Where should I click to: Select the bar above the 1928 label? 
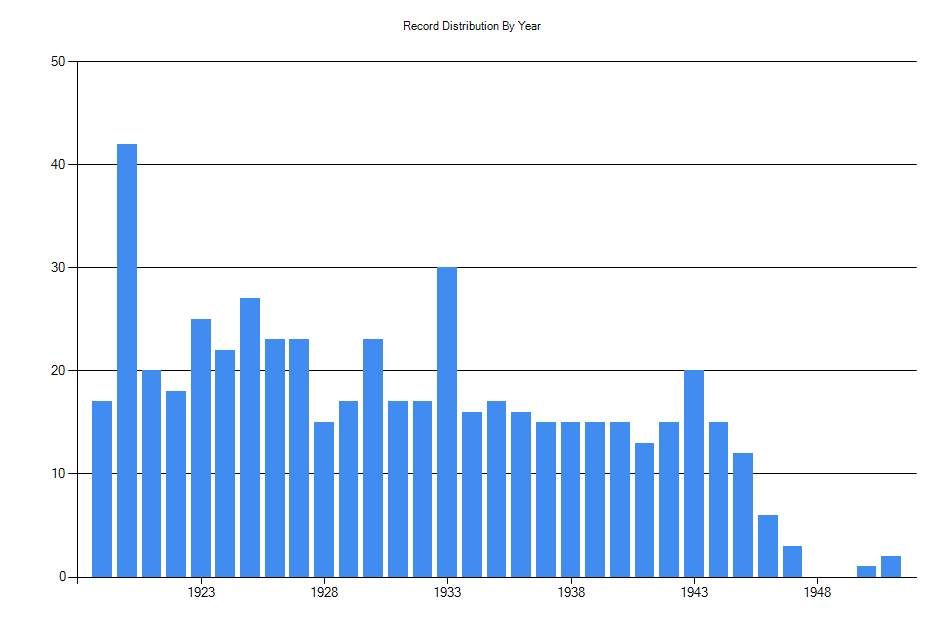(x=324, y=499)
